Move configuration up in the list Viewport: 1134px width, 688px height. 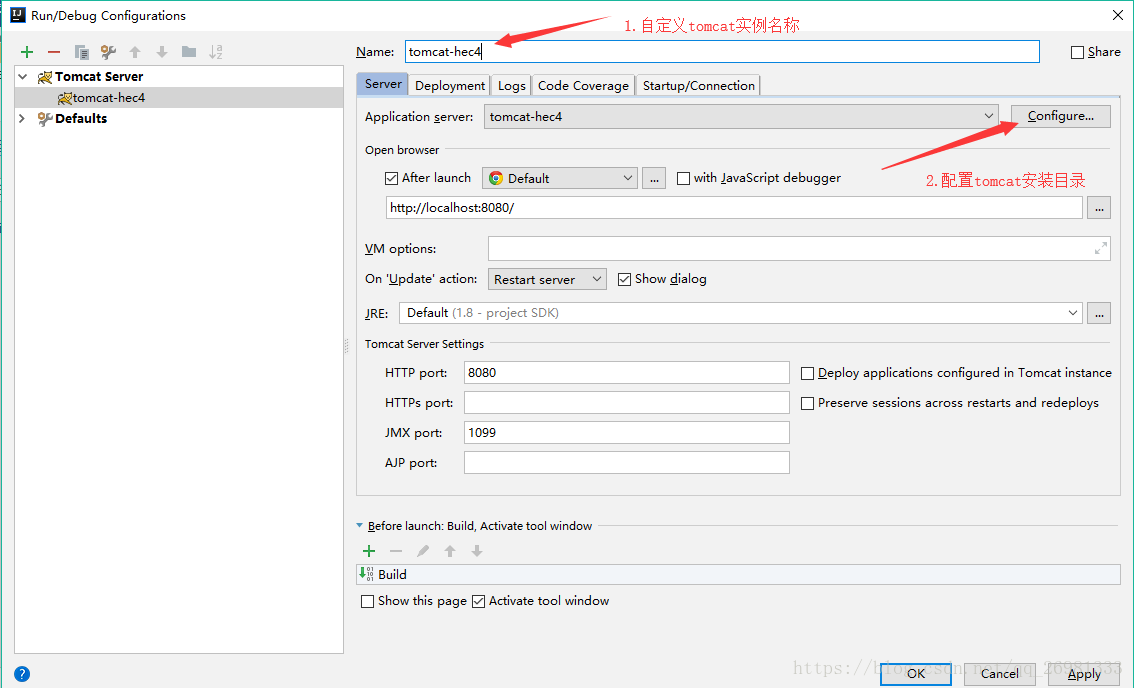coord(135,52)
